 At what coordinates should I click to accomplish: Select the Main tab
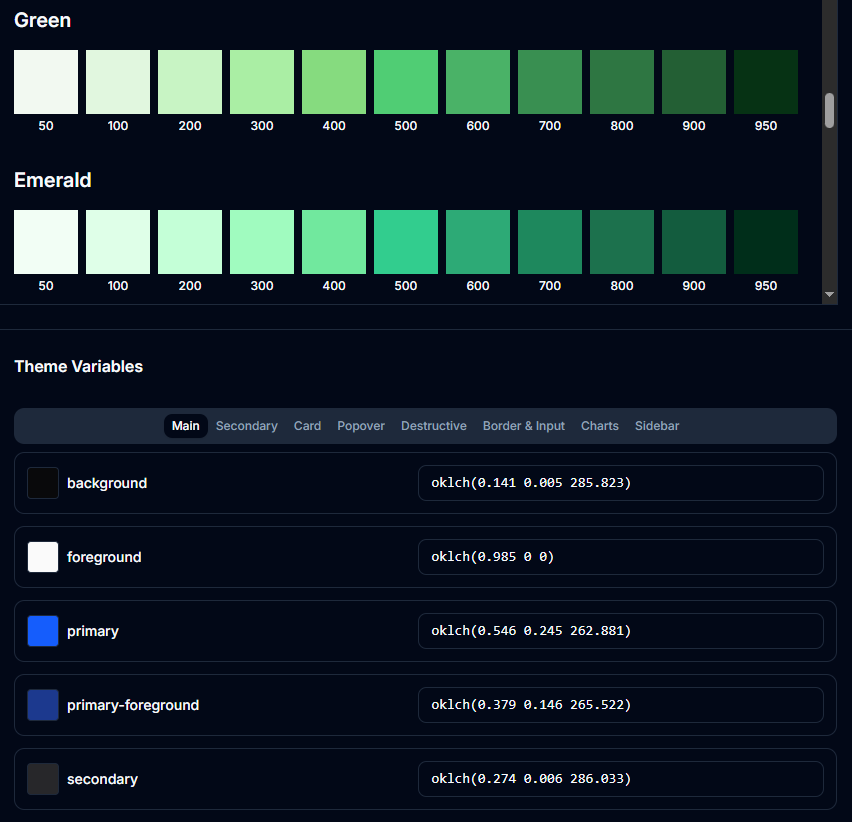coord(186,426)
